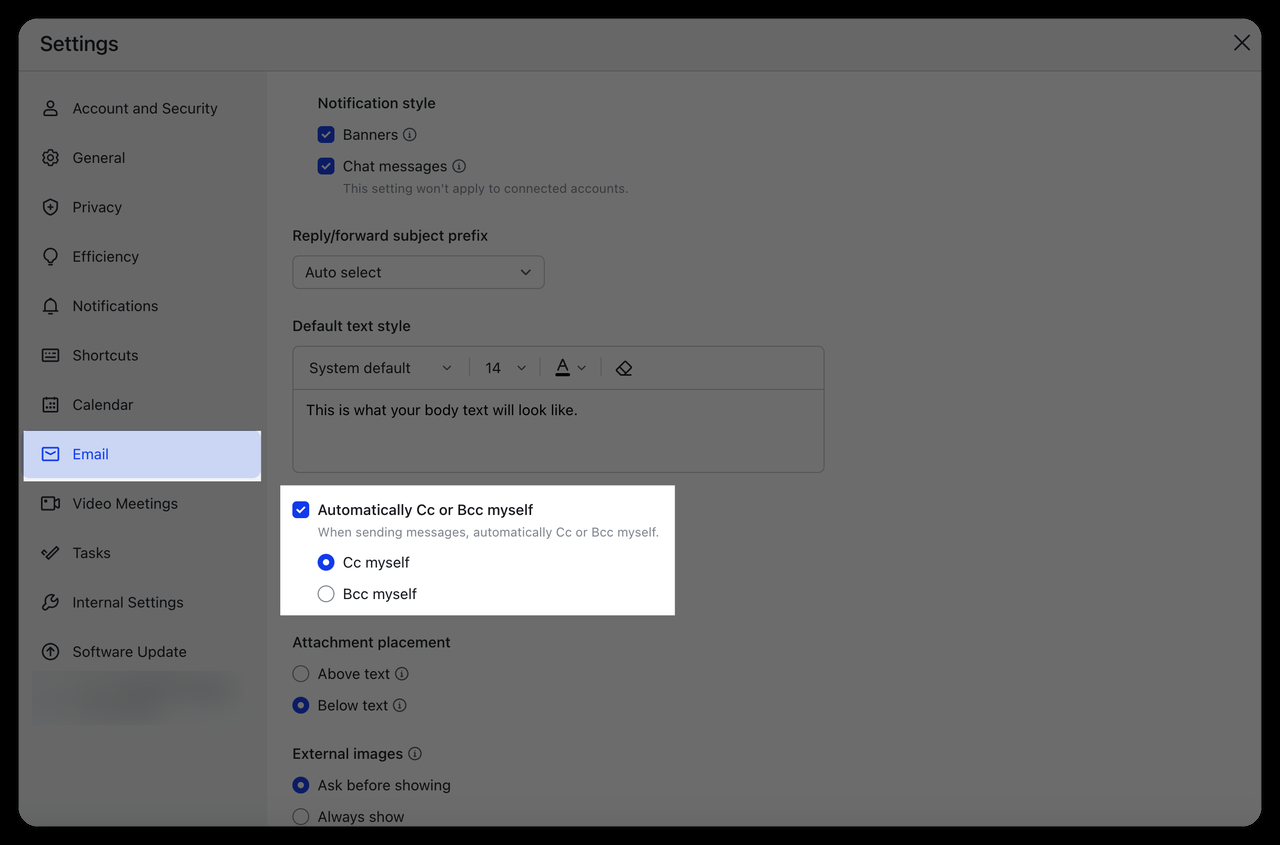Viewport: 1280px width, 845px height.
Task: Click the Default text style label
Action: (351, 326)
